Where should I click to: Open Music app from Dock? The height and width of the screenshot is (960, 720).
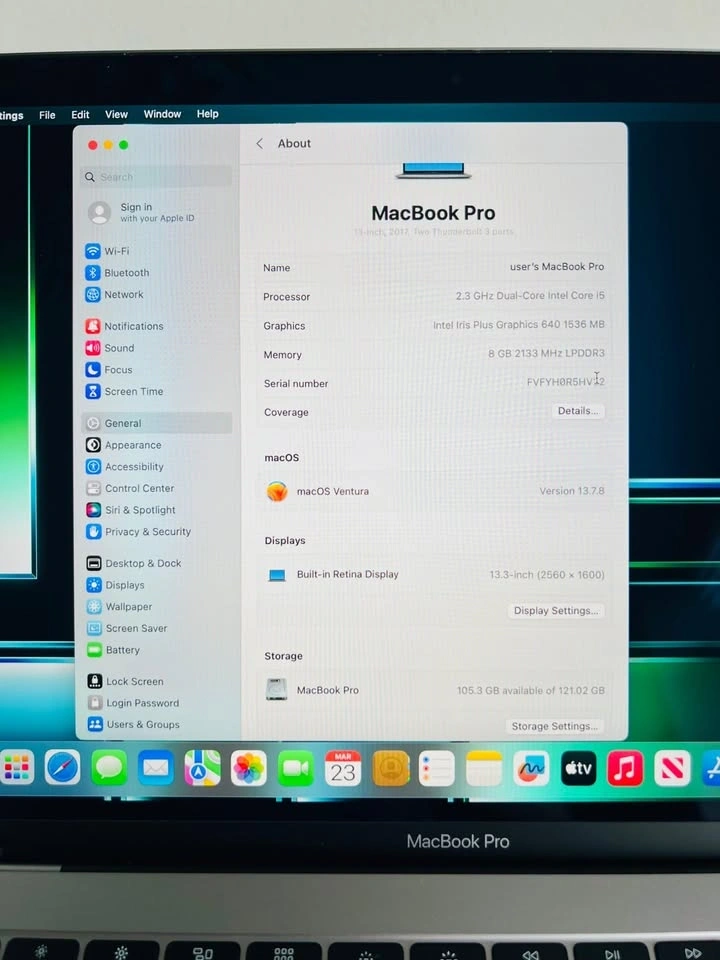point(625,768)
